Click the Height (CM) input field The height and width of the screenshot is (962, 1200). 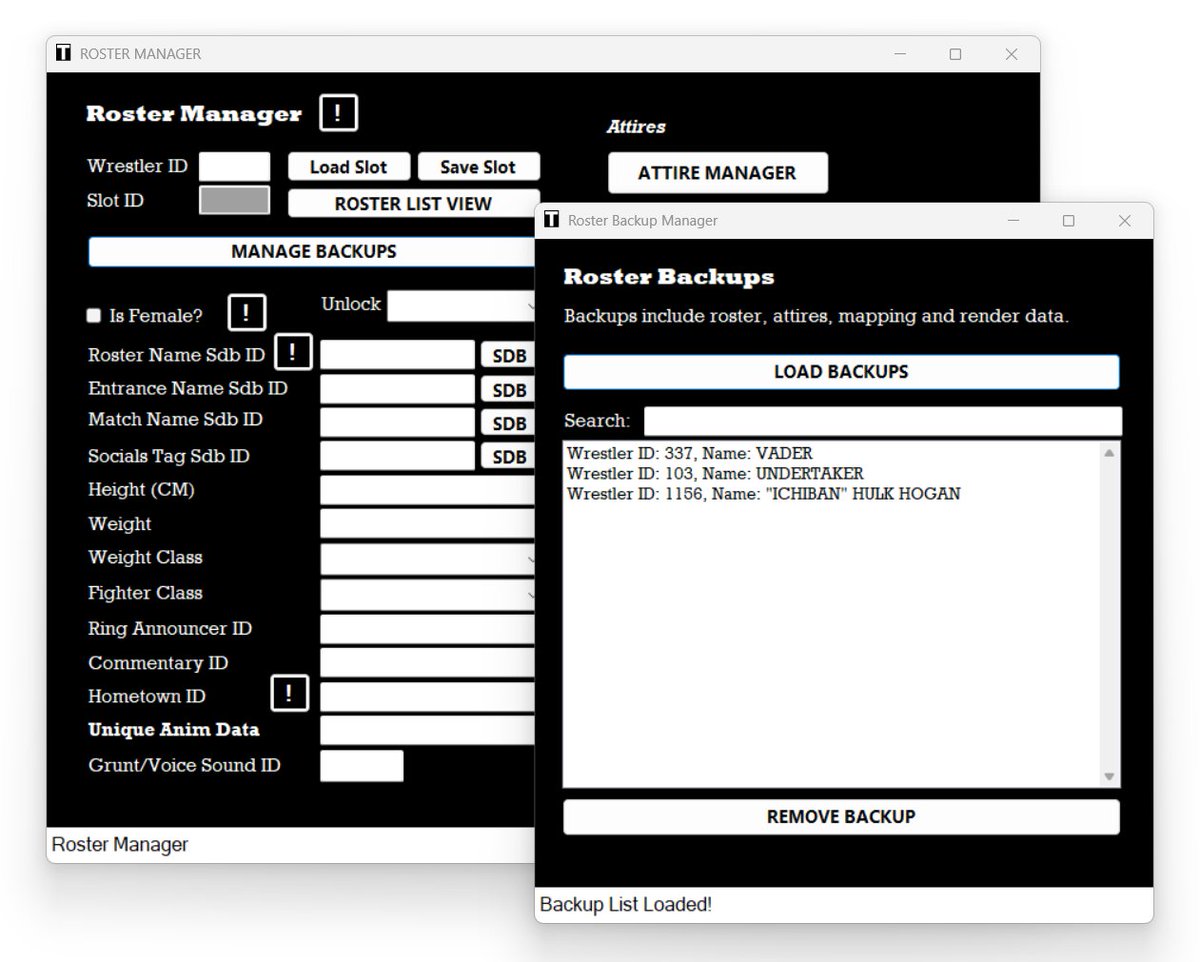(428, 490)
